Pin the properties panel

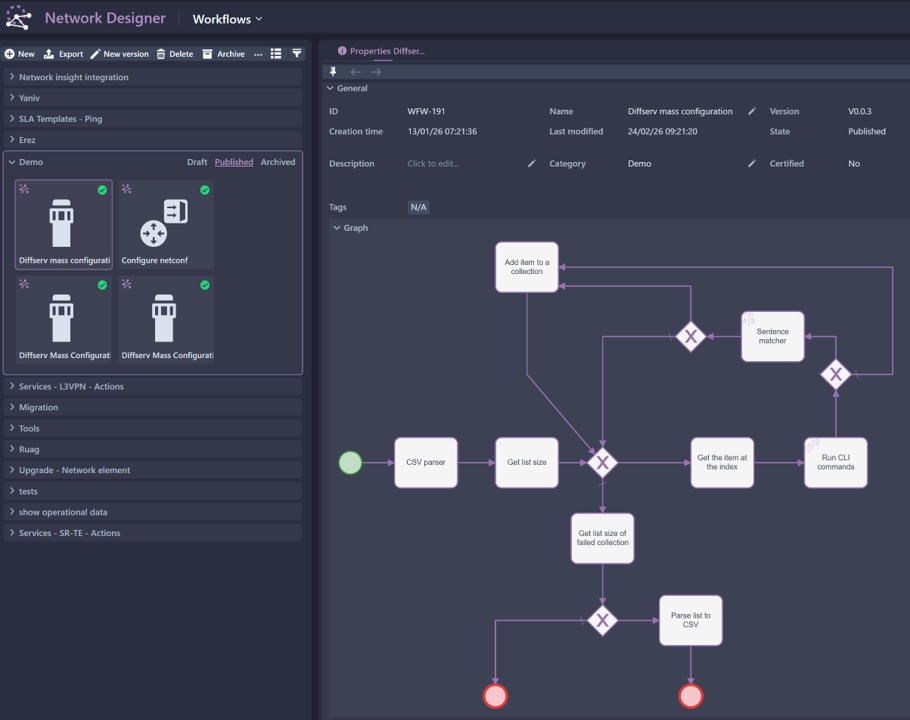tap(333, 72)
